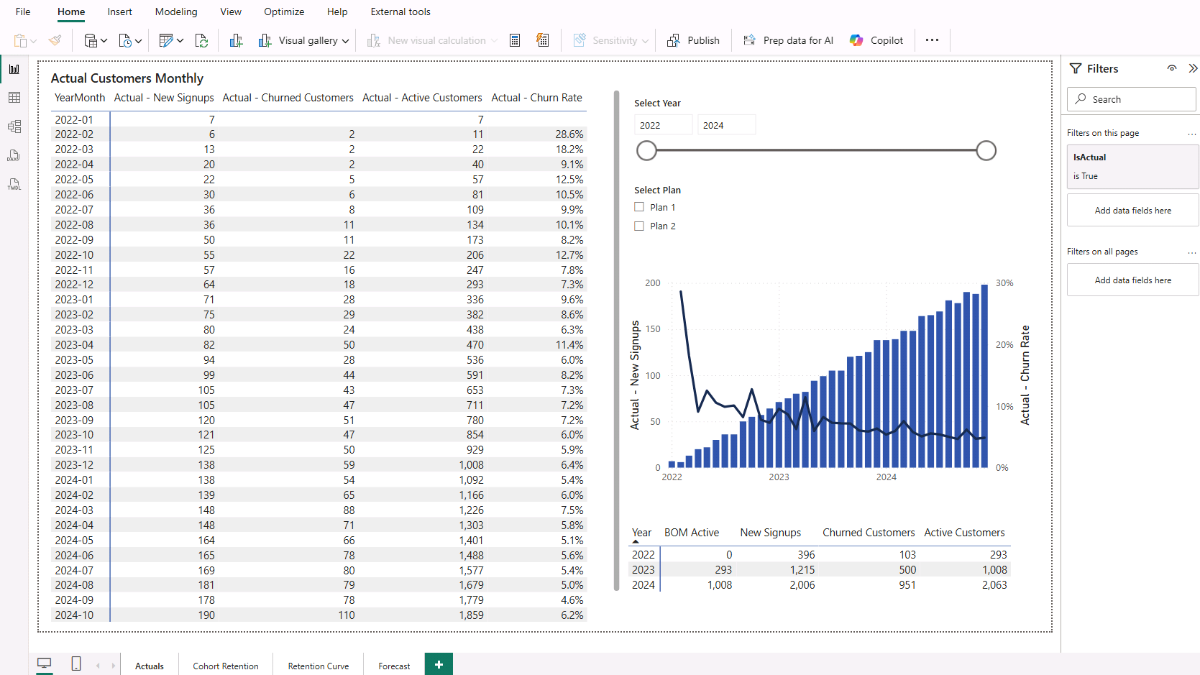The height and width of the screenshot is (675, 1200).
Task: Open more options ellipsis in ribbon
Action: [x=932, y=41]
